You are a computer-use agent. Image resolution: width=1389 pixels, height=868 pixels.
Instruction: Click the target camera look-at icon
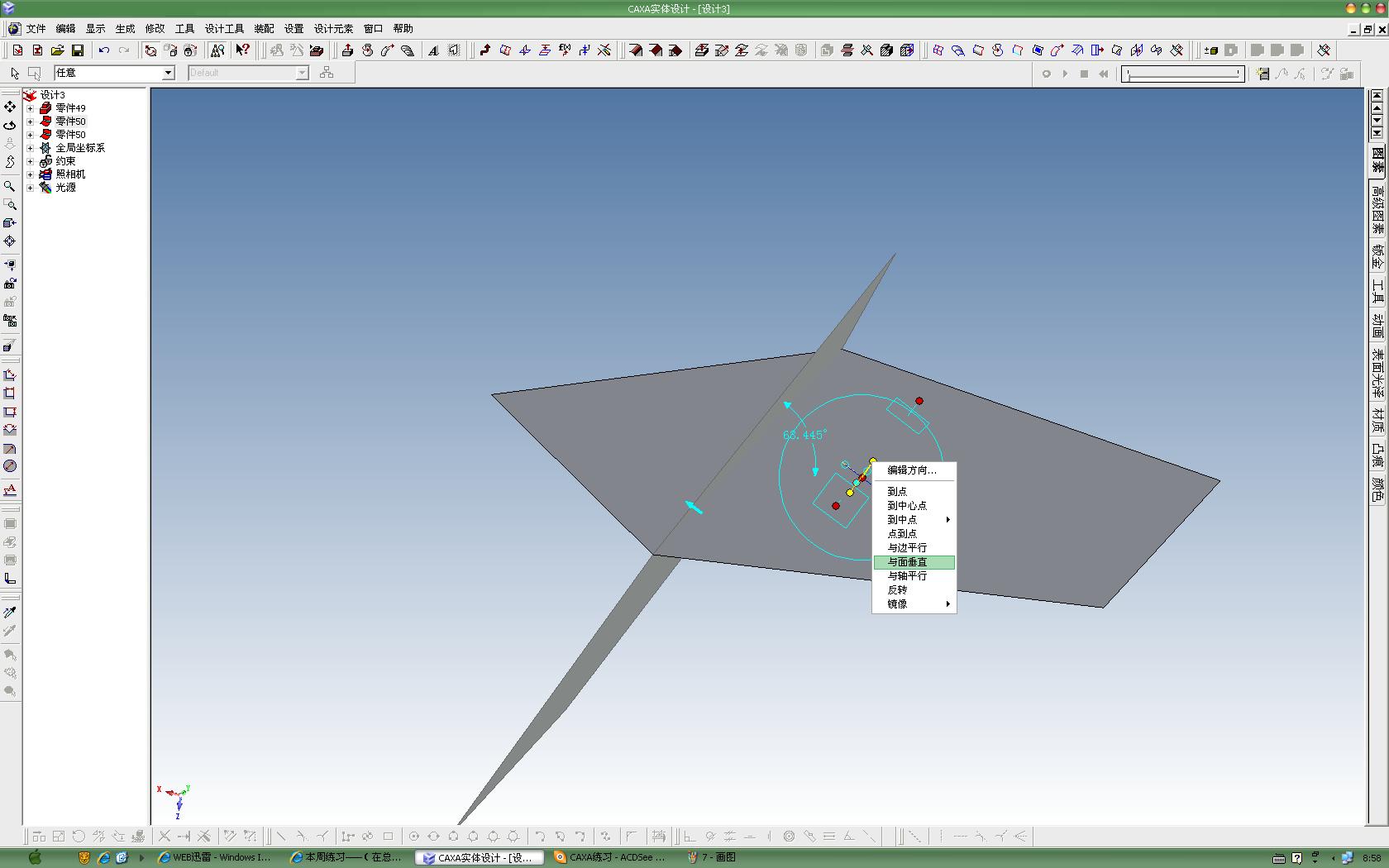click(x=10, y=241)
